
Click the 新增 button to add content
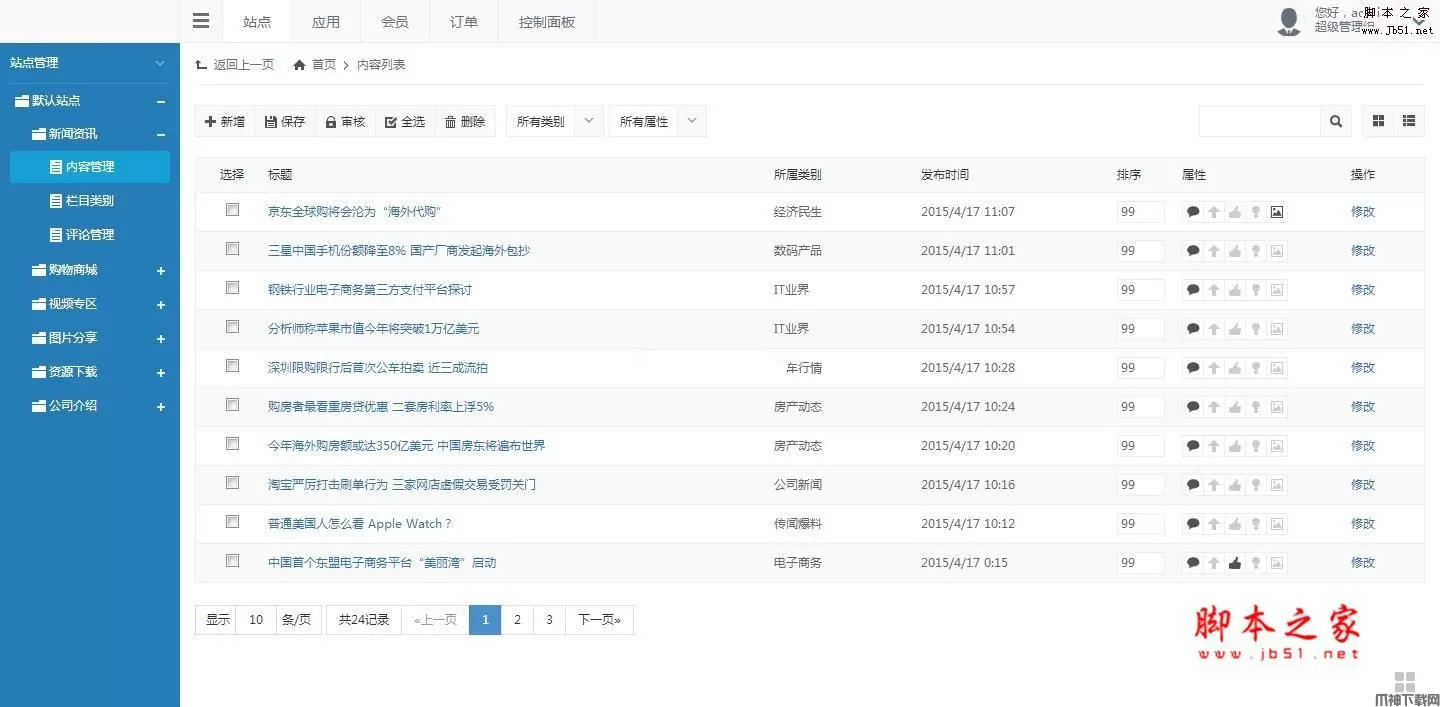pos(224,120)
